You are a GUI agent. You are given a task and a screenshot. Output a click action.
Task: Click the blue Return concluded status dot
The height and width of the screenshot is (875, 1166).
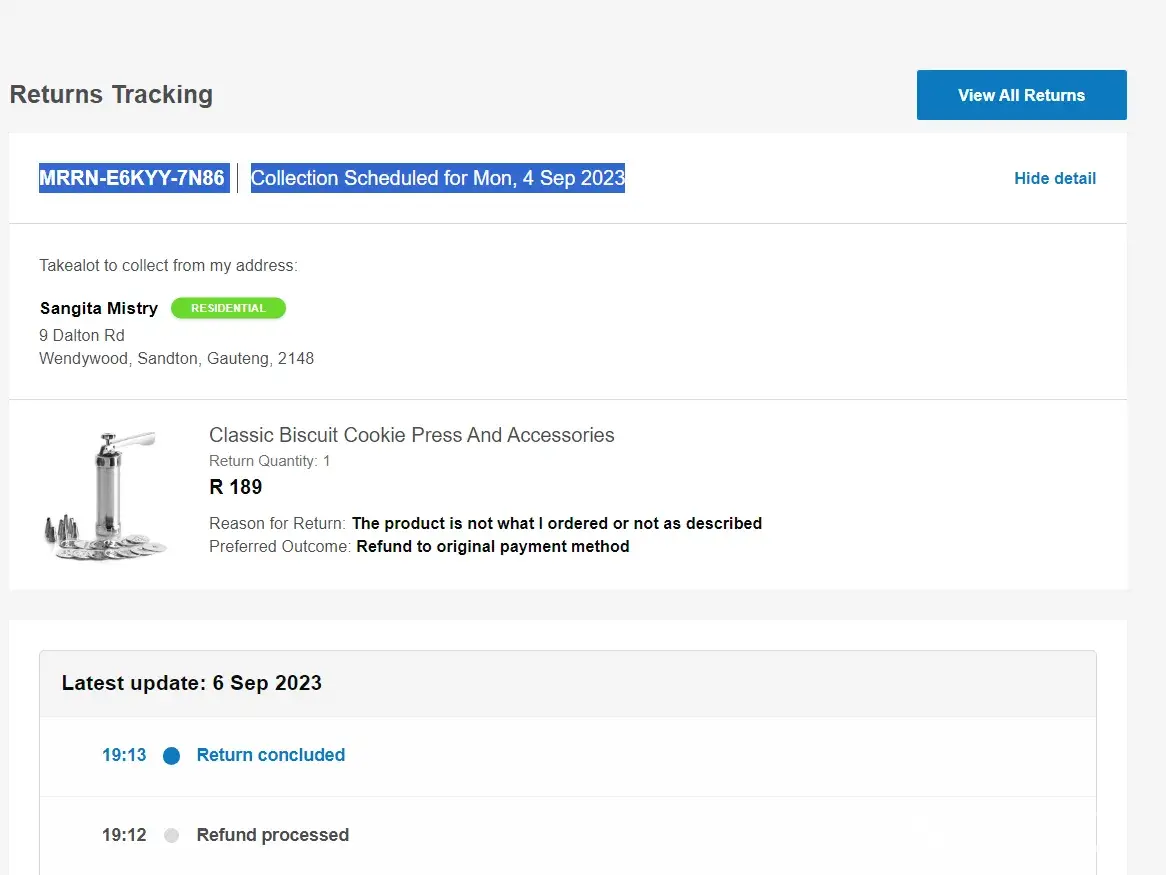(172, 756)
